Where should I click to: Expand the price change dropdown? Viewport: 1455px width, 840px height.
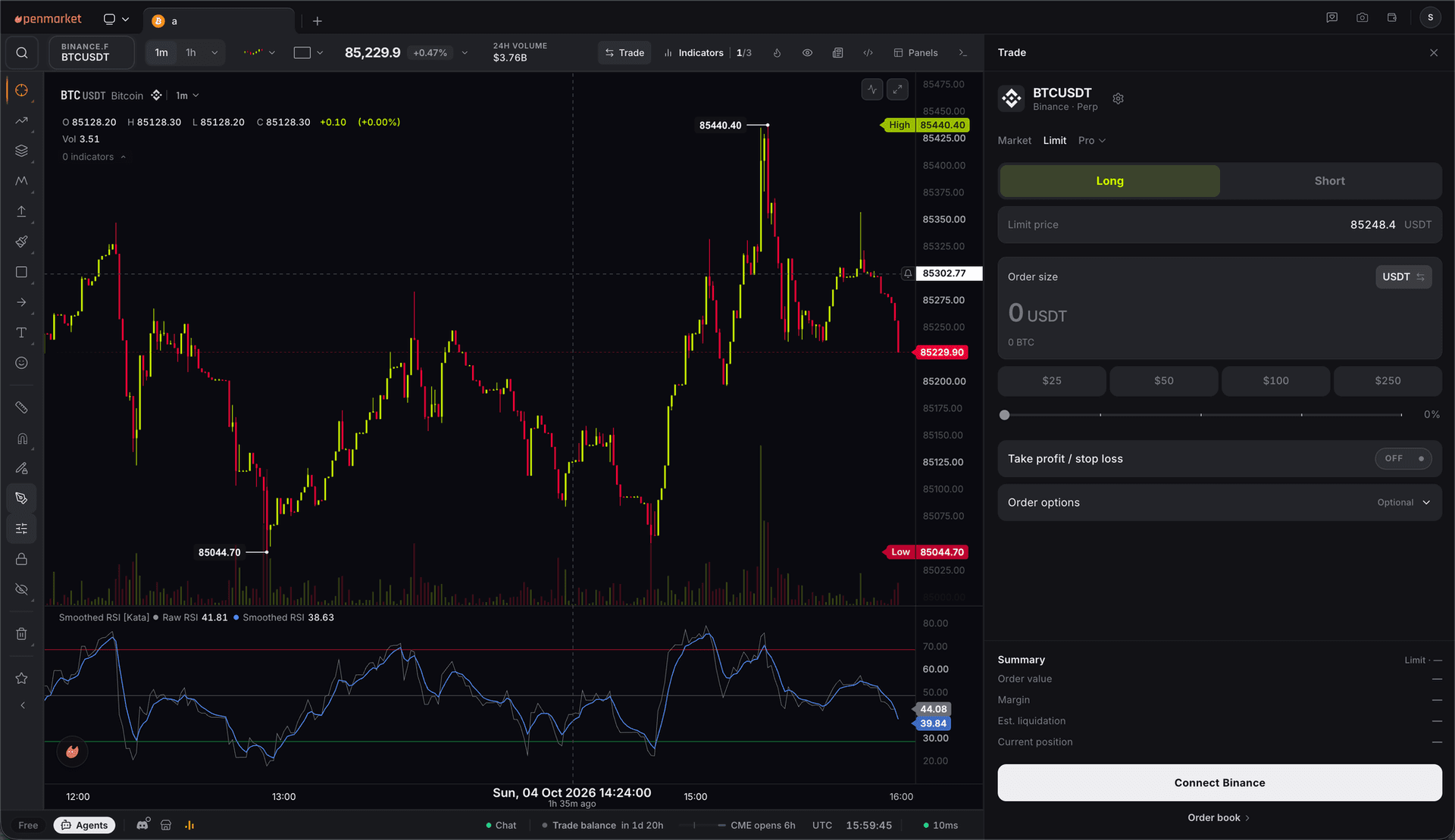[465, 52]
